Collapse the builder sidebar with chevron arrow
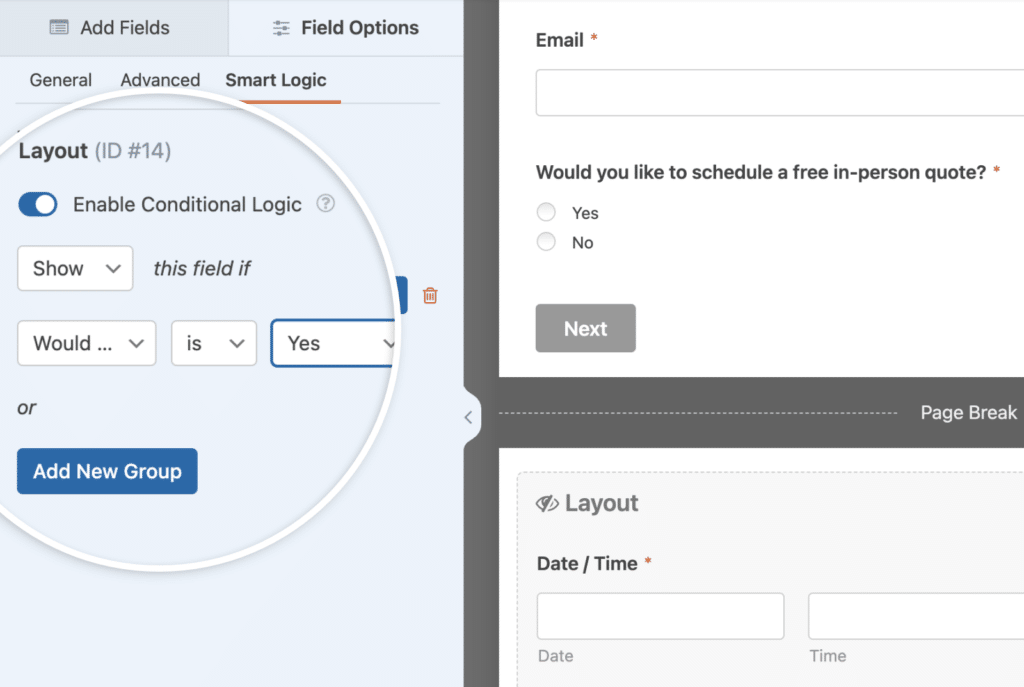This screenshot has height=687, width=1024. [x=470, y=416]
